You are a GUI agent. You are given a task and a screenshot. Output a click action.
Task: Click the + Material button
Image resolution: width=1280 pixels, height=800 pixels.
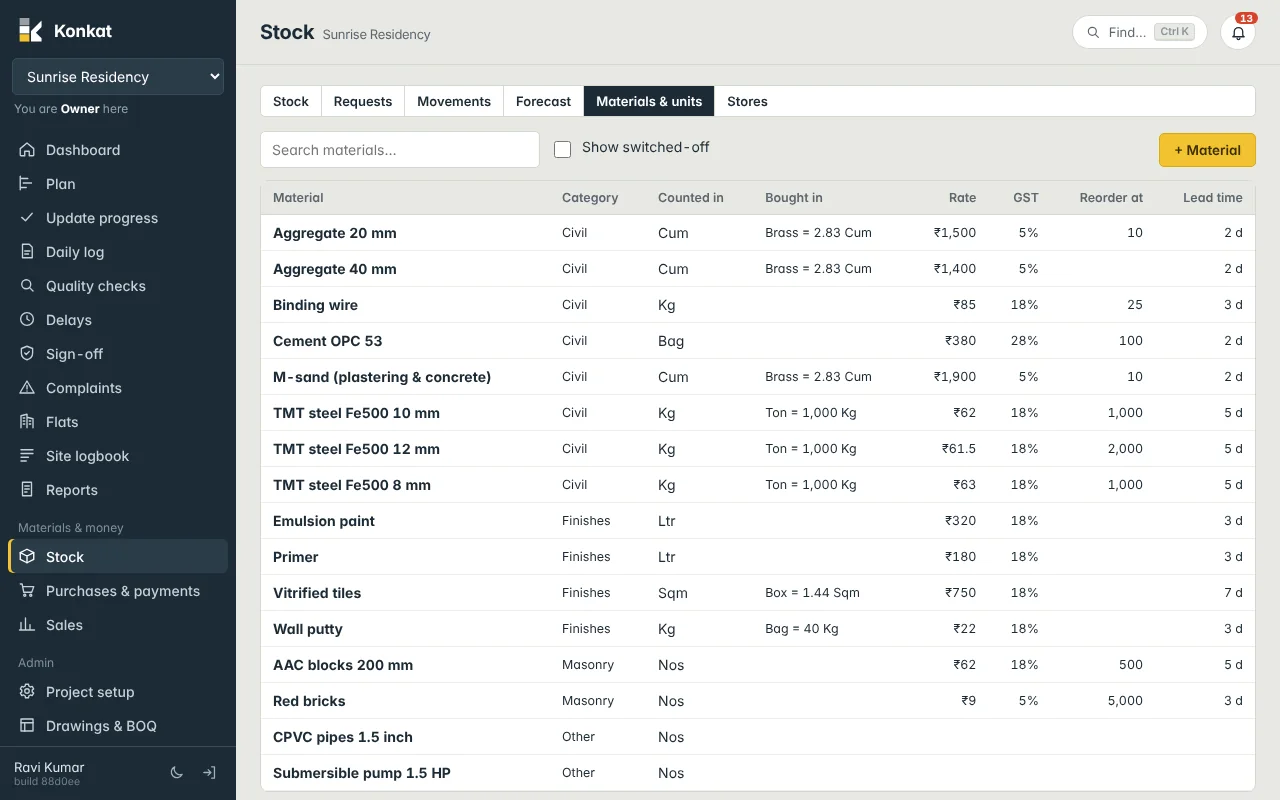tap(1207, 150)
